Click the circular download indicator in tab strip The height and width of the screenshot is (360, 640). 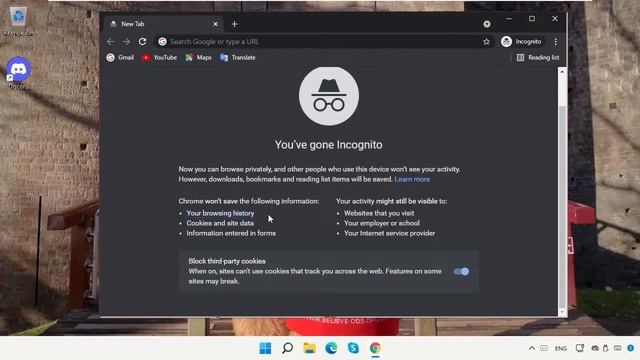click(487, 24)
